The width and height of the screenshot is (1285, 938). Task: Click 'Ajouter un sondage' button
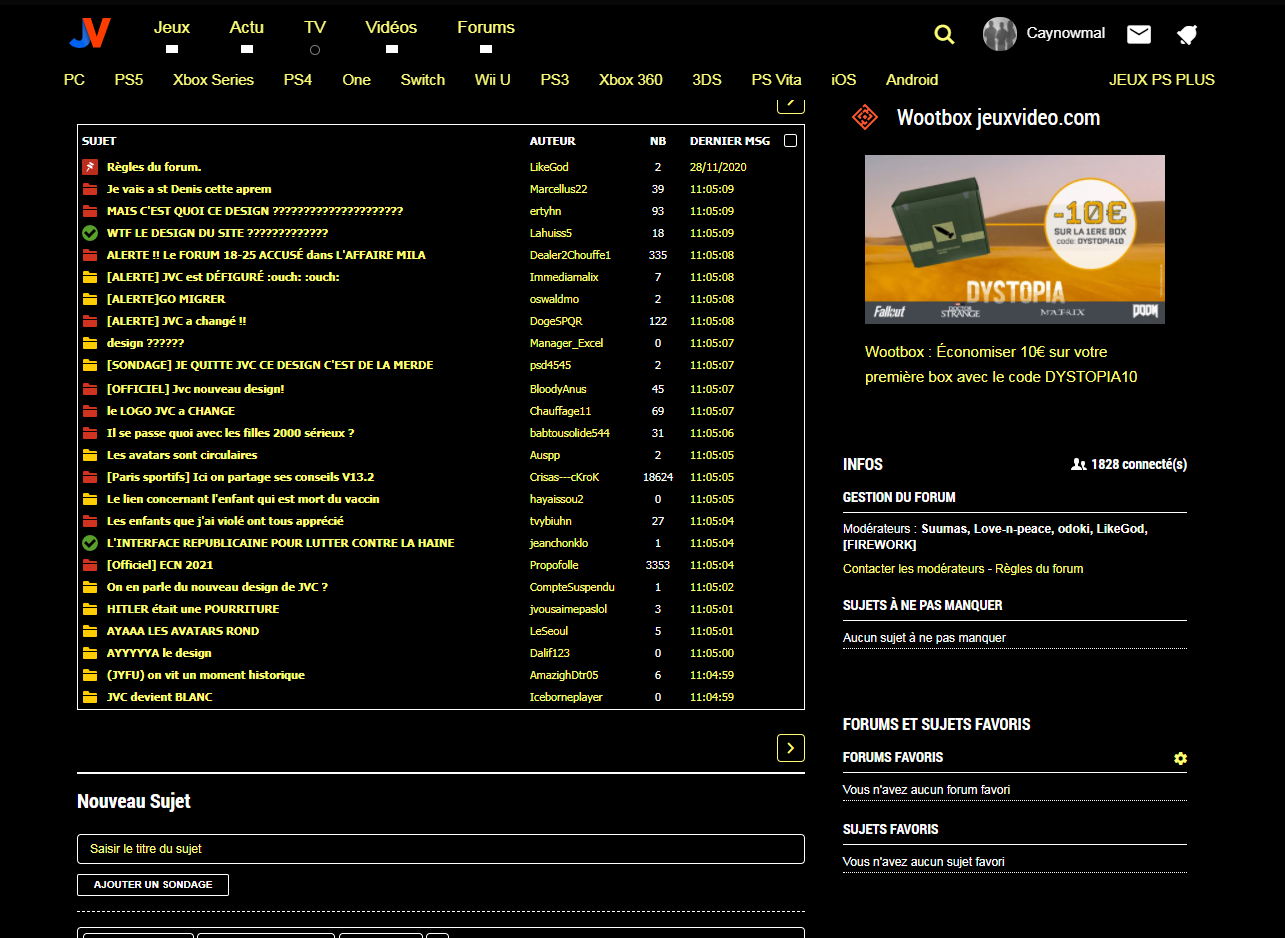point(153,885)
